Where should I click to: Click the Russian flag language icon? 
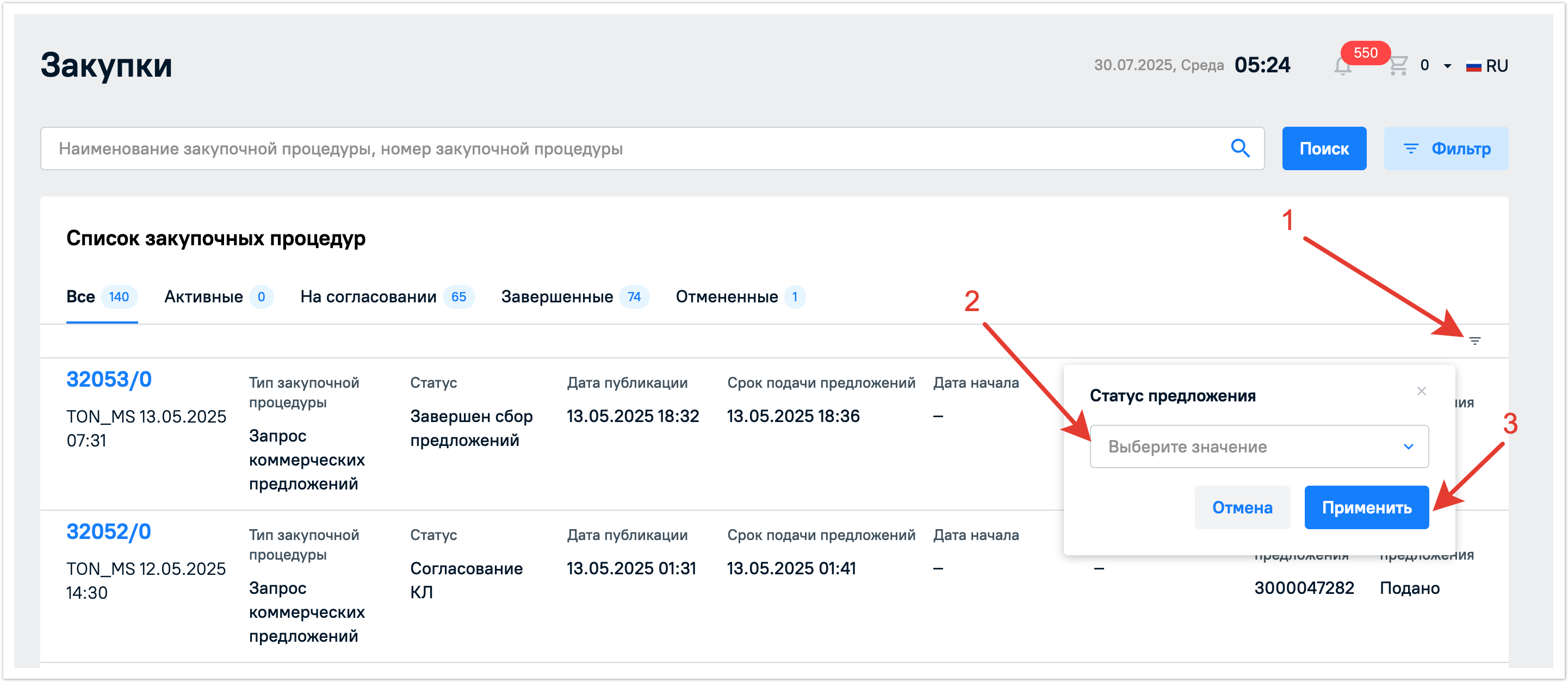pos(1474,66)
